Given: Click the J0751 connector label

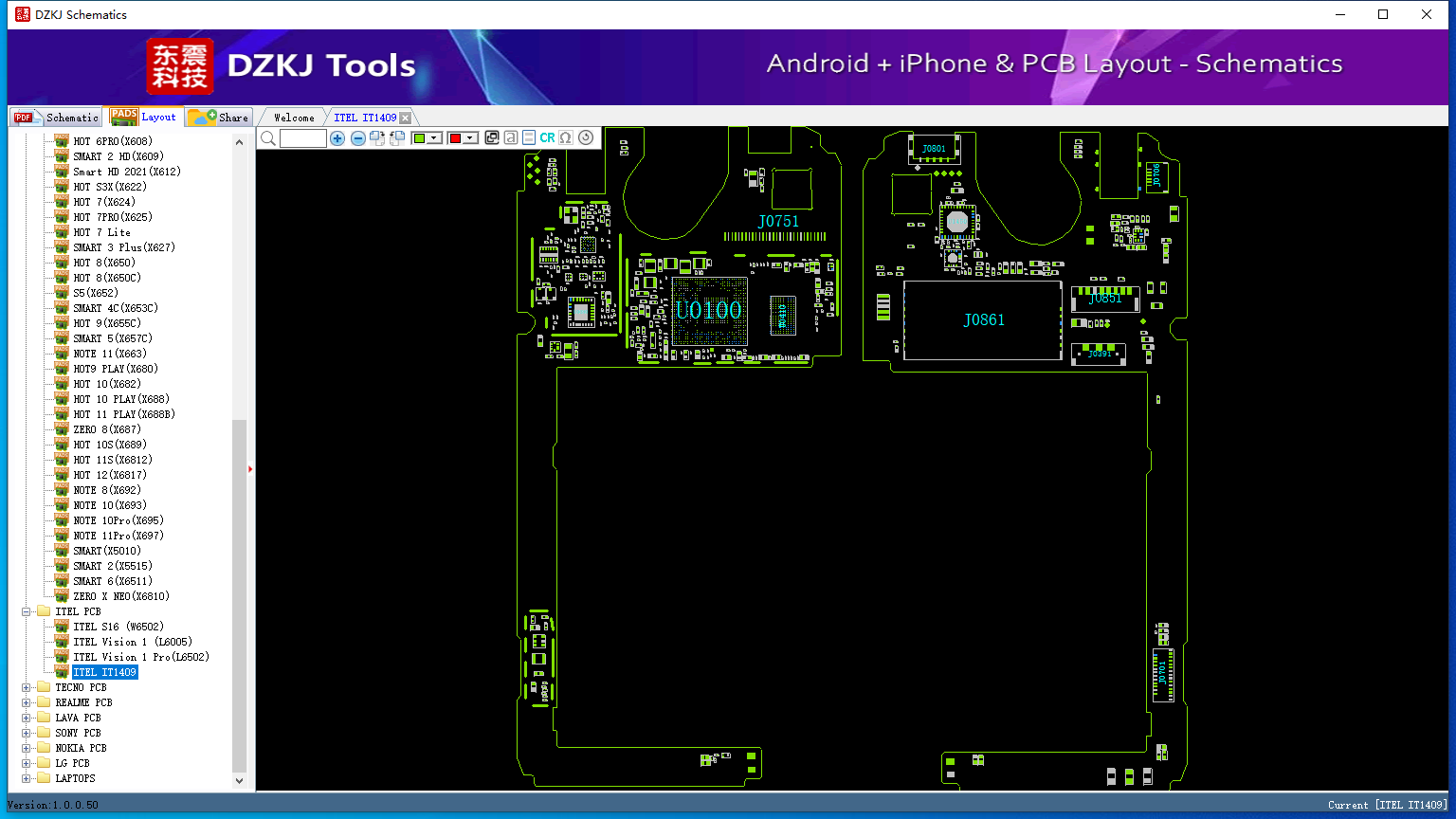Looking at the screenshot, I should [x=778, y=222].
